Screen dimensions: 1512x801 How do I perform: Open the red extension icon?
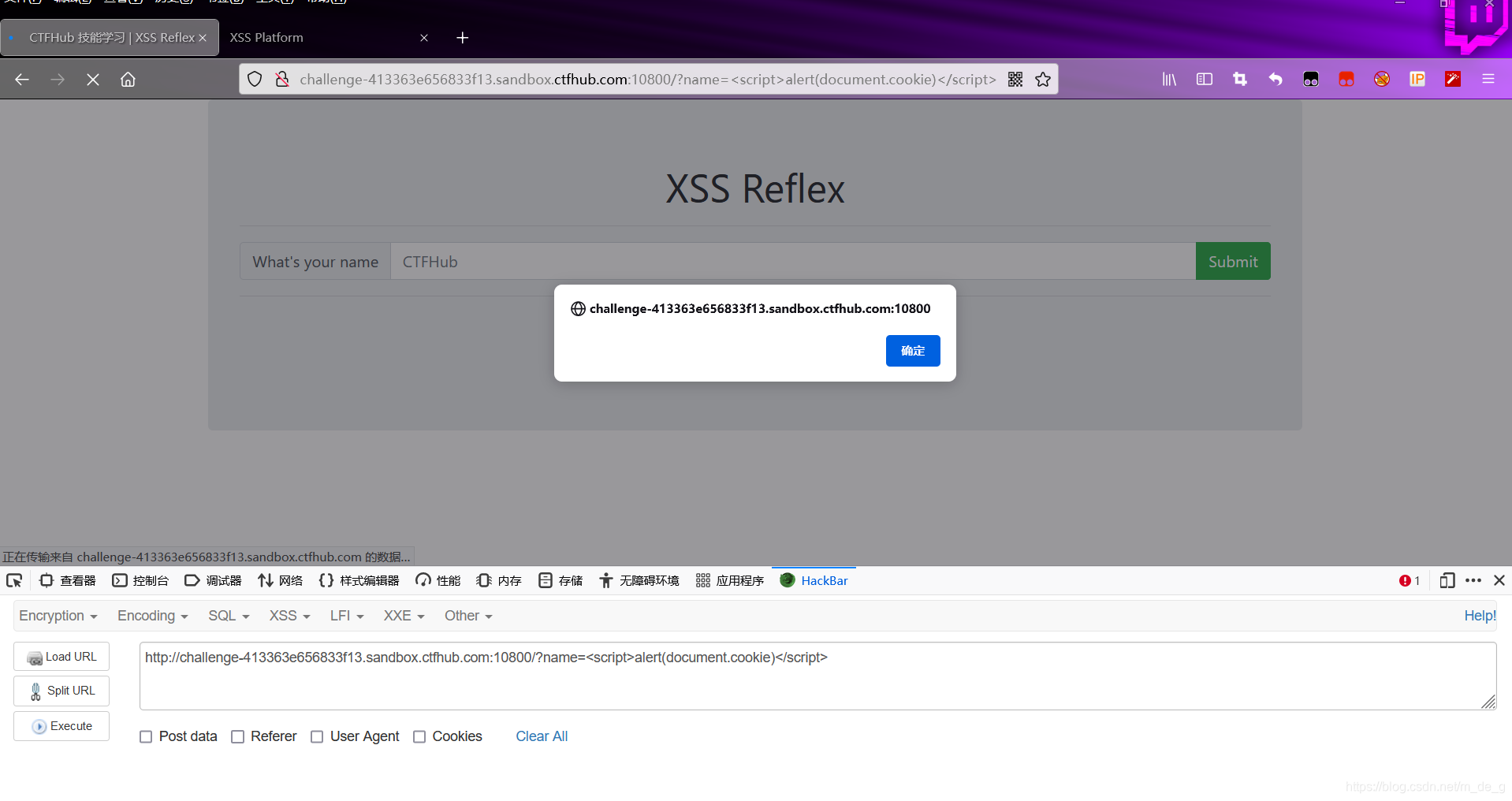click(x=1346, y=80)
